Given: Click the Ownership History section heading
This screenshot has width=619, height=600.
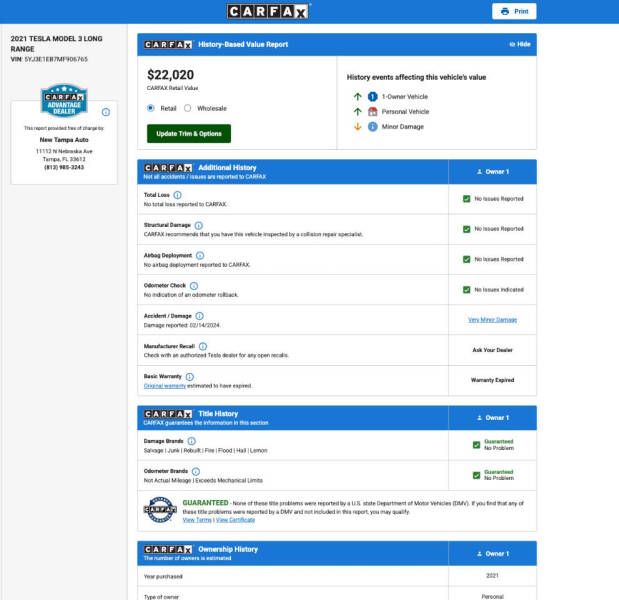Looking at the screenshot, I should [x=228, y=549].
